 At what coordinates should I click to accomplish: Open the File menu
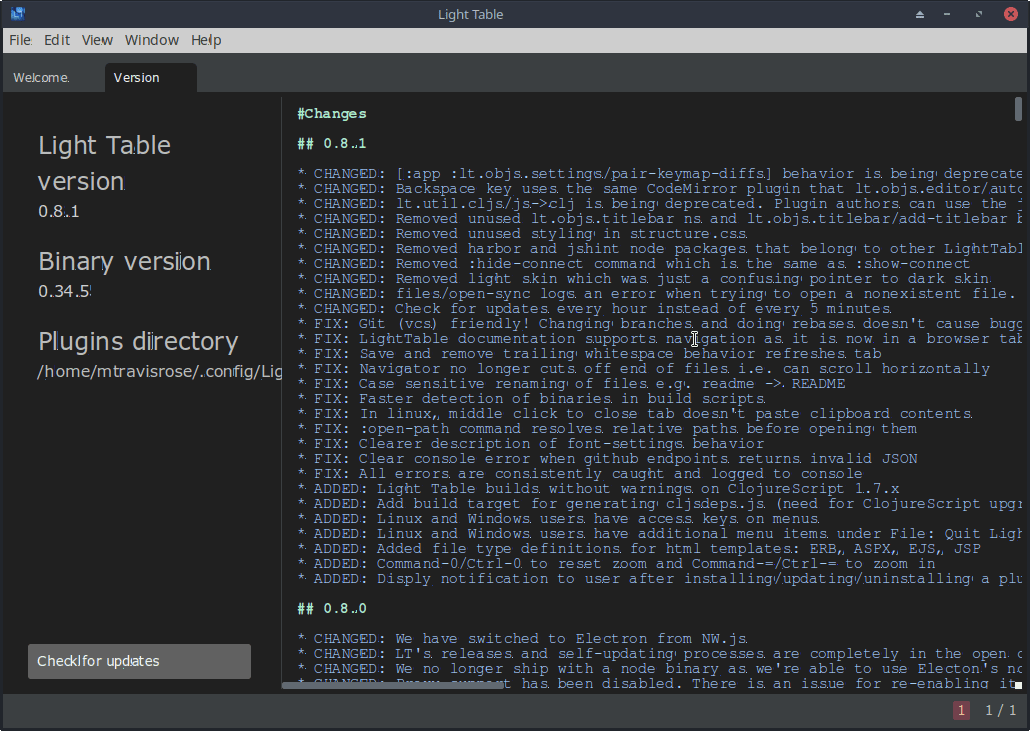pyautogui.click(x=20, y=40)
